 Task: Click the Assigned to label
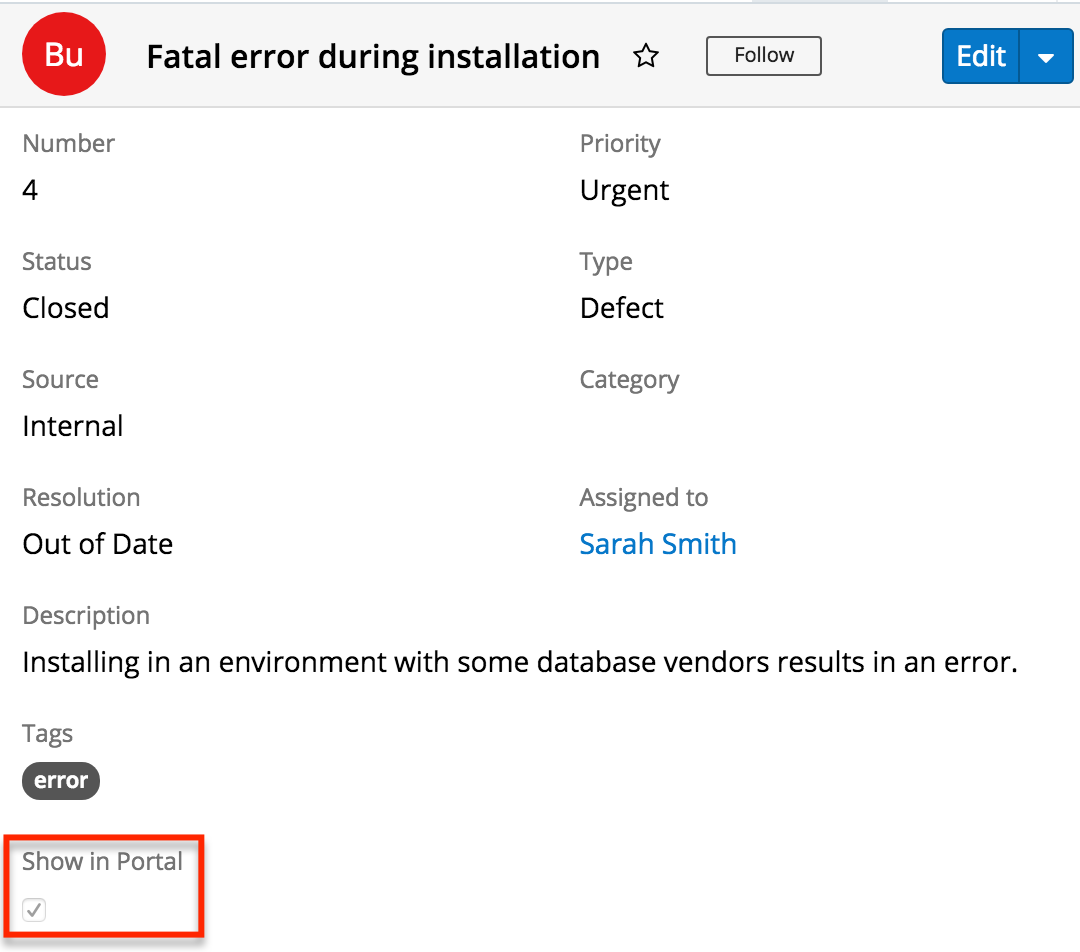click(643, 497)
